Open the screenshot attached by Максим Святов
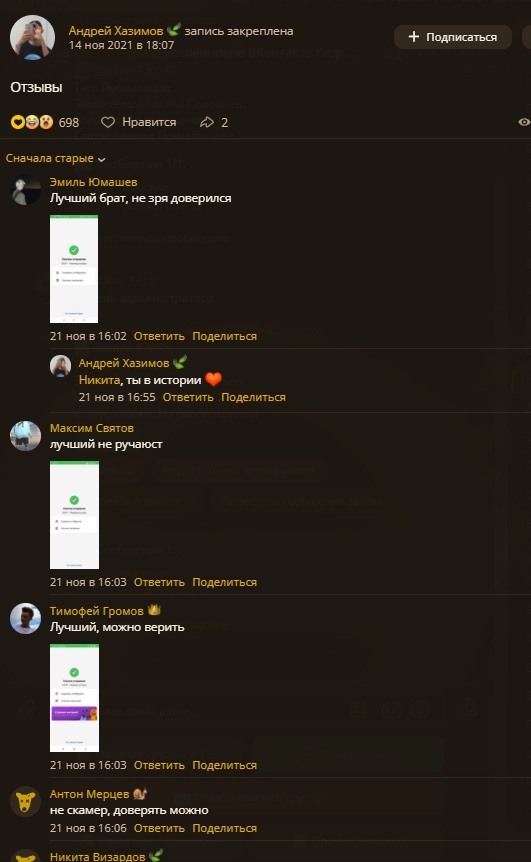This screenshot has height=862, width=531. (x=74, y=515)
